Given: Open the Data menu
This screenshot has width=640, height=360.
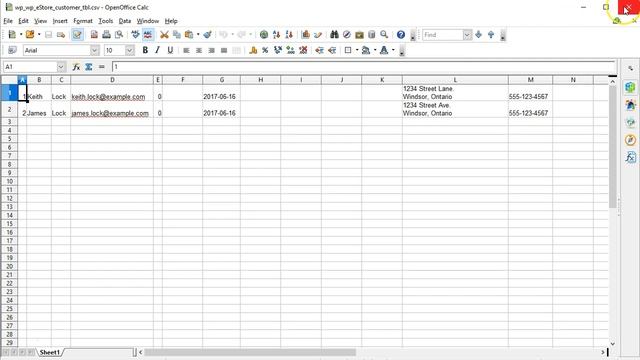Looking at the screenshot, I should pos(125,21).
